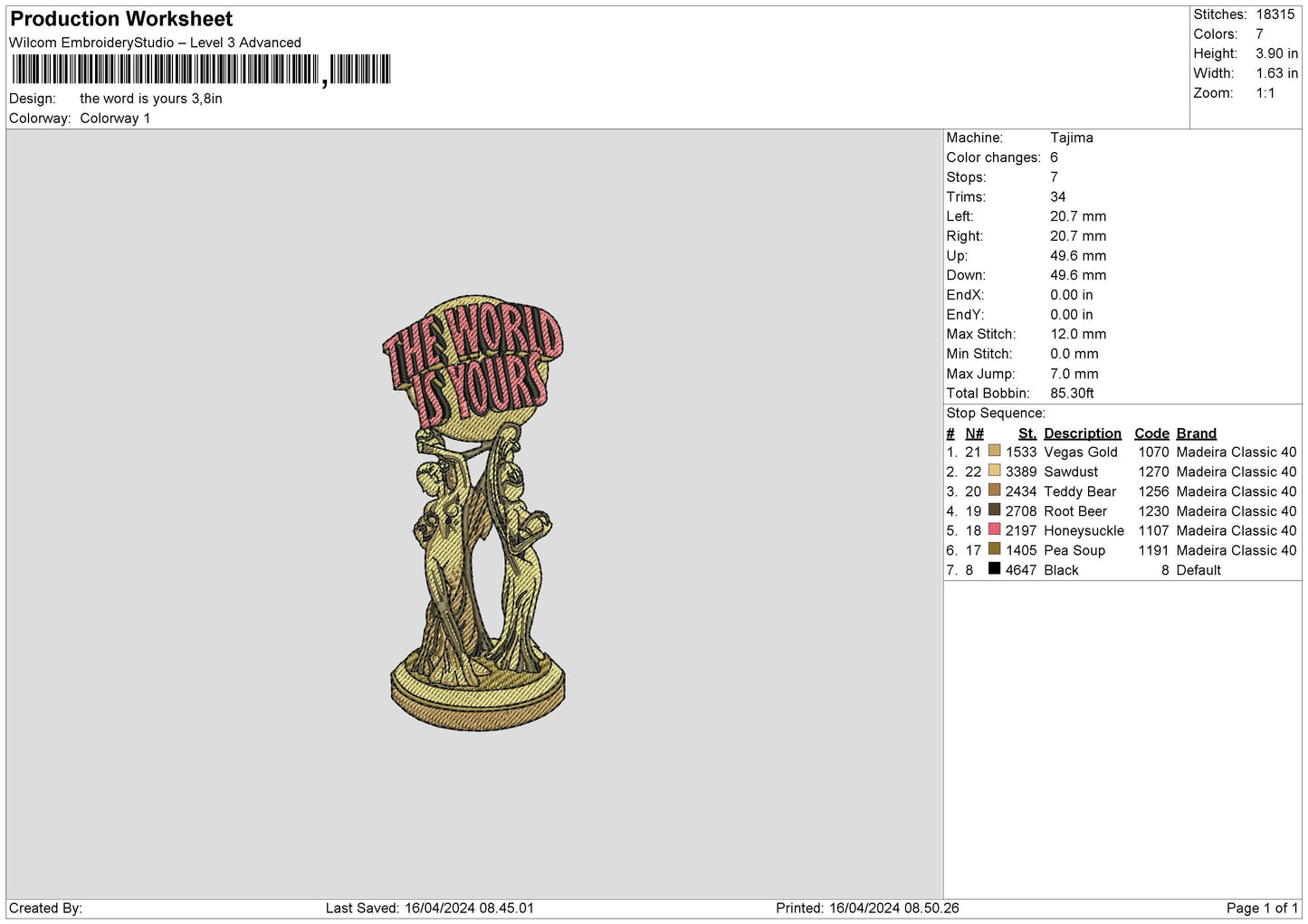Select the 'Black' description in row 7

[x=1061, y=571]
